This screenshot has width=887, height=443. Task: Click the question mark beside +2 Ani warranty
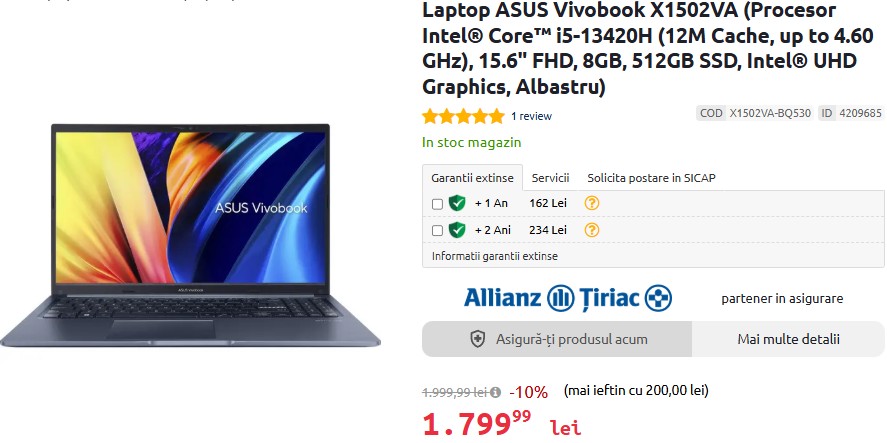tap(592, 230)
